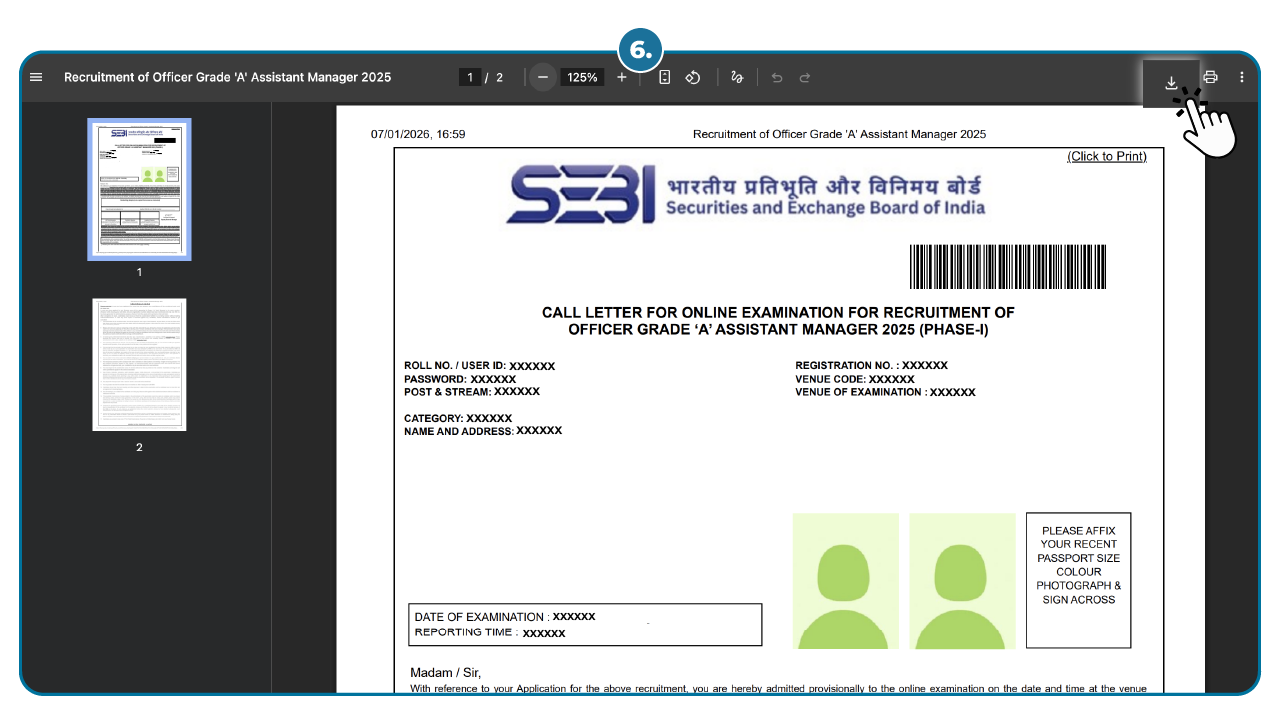Select the page 2 thumbnail
The width and height of the screenshot is (1280, 719).
(139, 364)
